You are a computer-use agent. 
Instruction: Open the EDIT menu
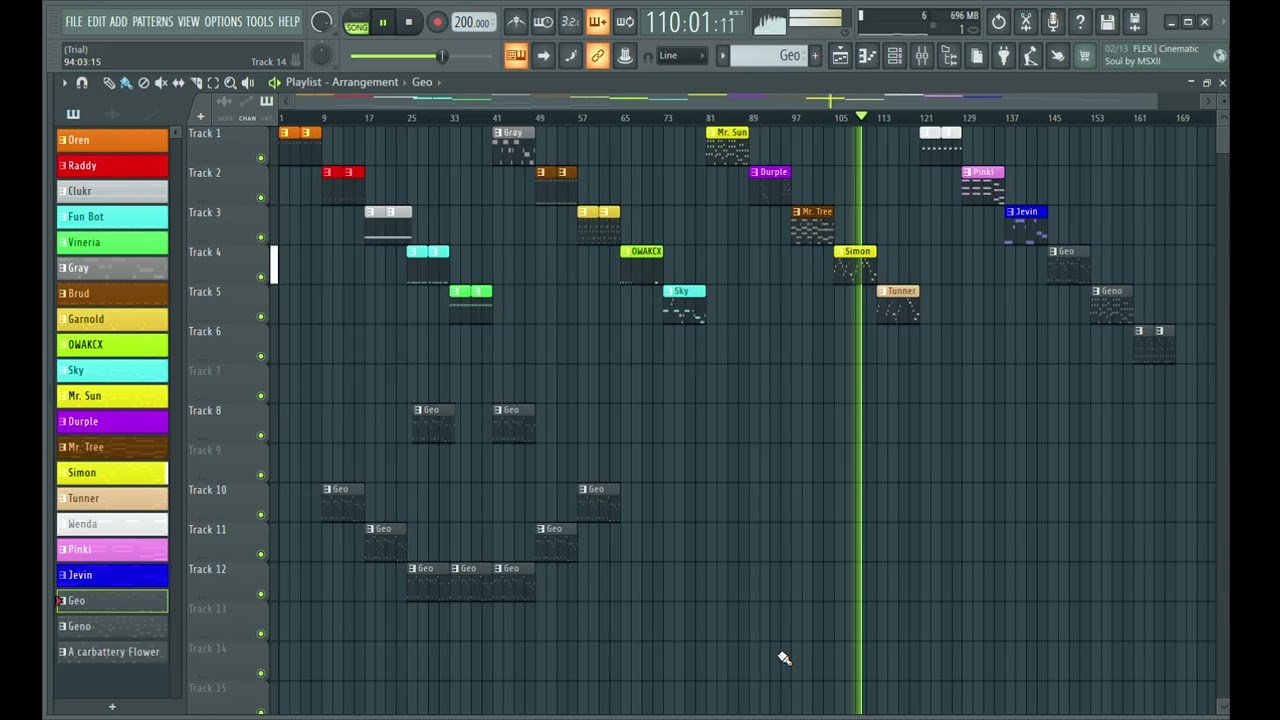tap(96, 21)
